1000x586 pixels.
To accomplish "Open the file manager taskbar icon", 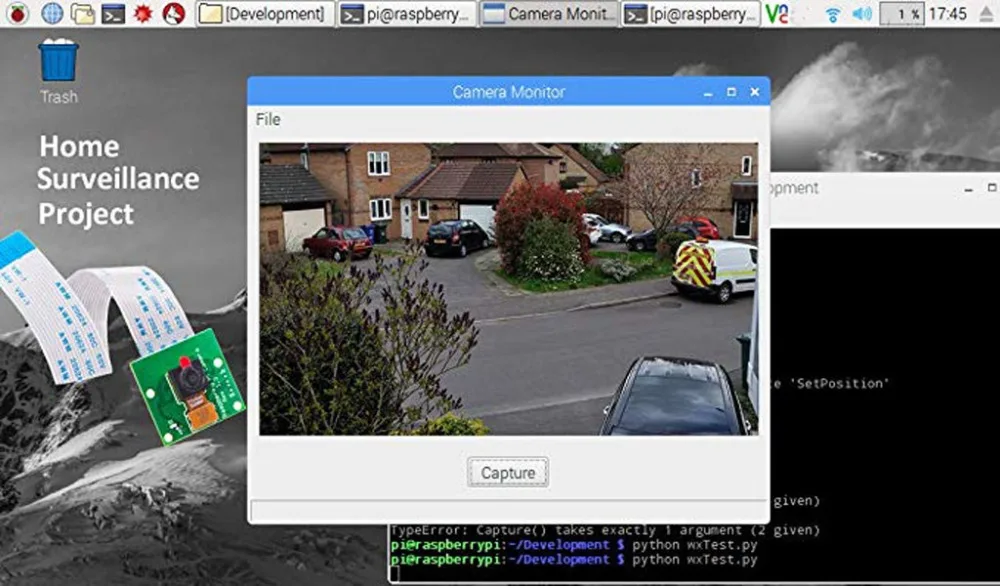I will click(83, 13).
